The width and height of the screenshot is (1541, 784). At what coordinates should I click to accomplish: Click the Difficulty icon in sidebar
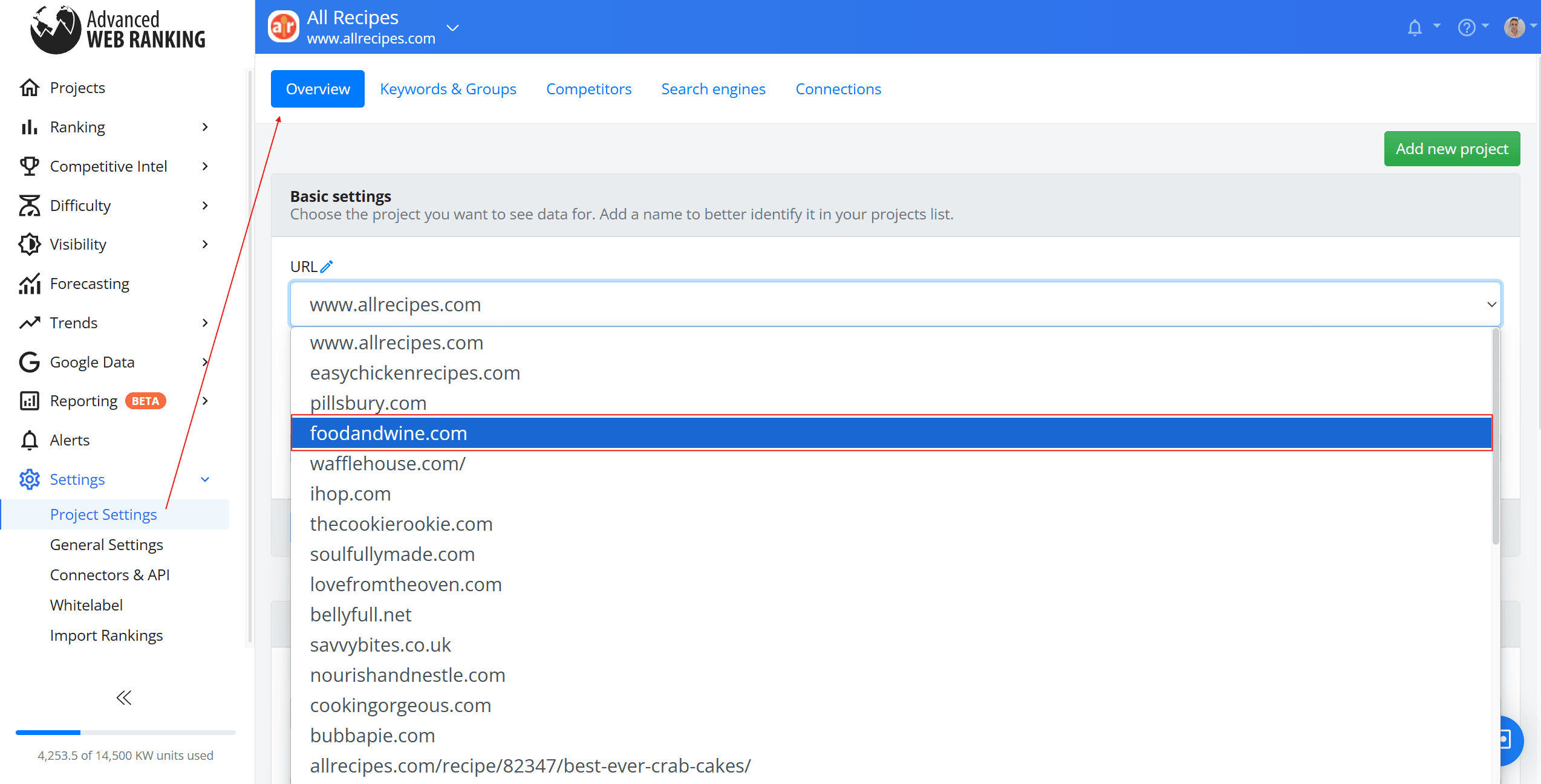tap(30, 206)
